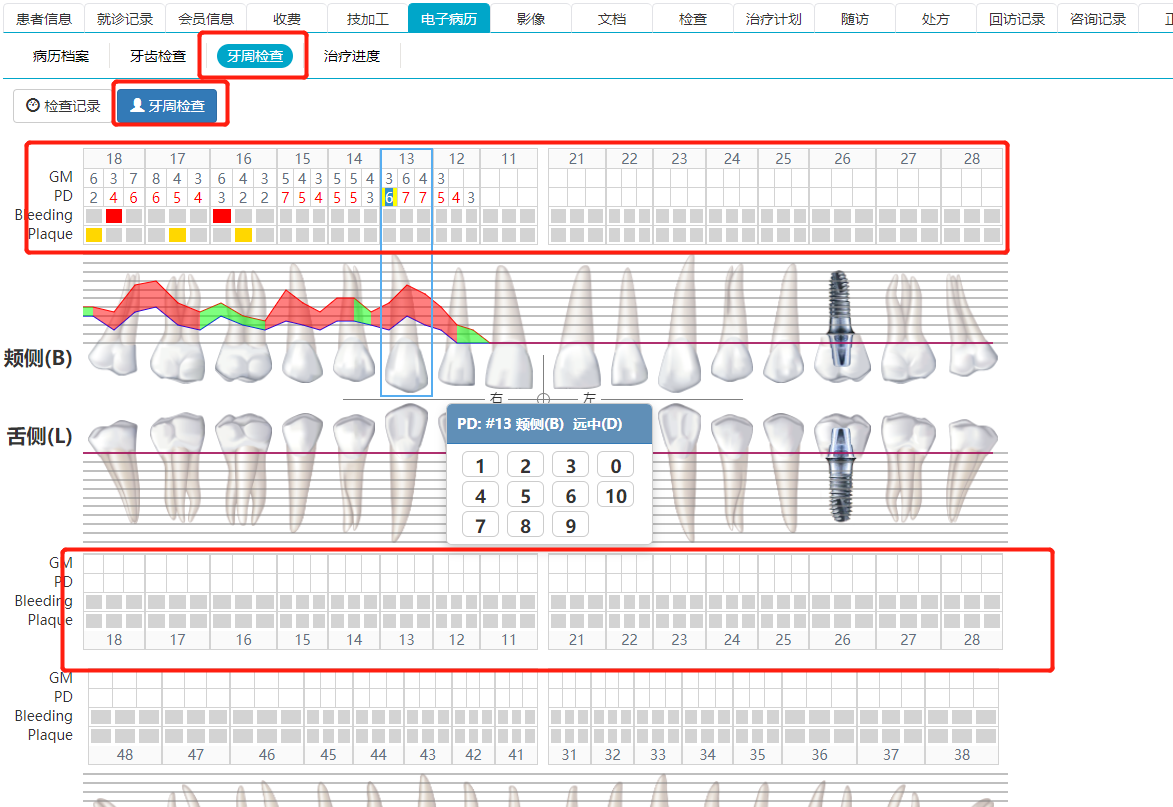This screenshot has height=807, width=1173.
Task: Click tooth number 48 in lower chart
Action: point(125,755)
